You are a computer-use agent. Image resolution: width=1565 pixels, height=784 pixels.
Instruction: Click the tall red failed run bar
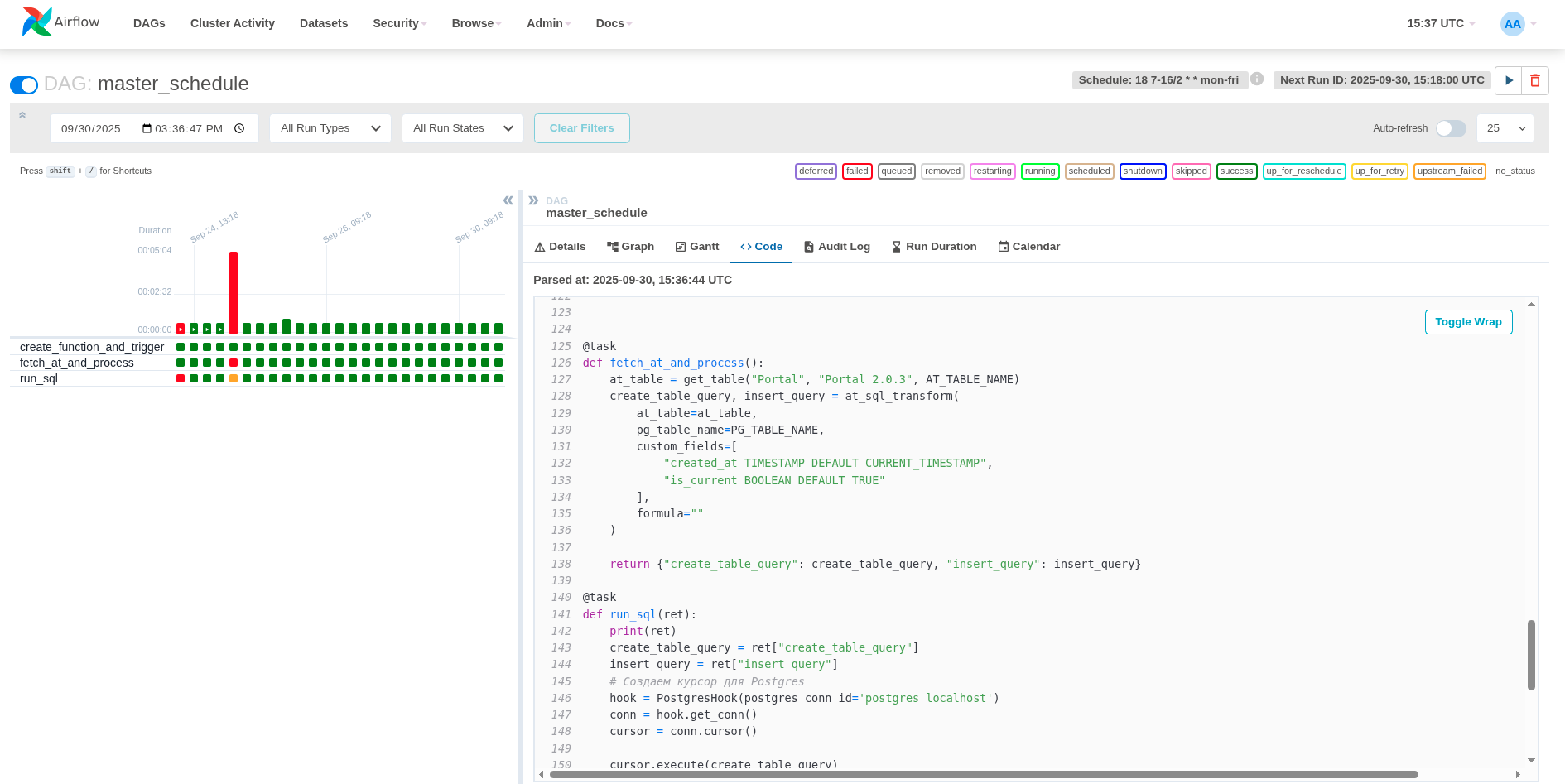pos(234,291)
